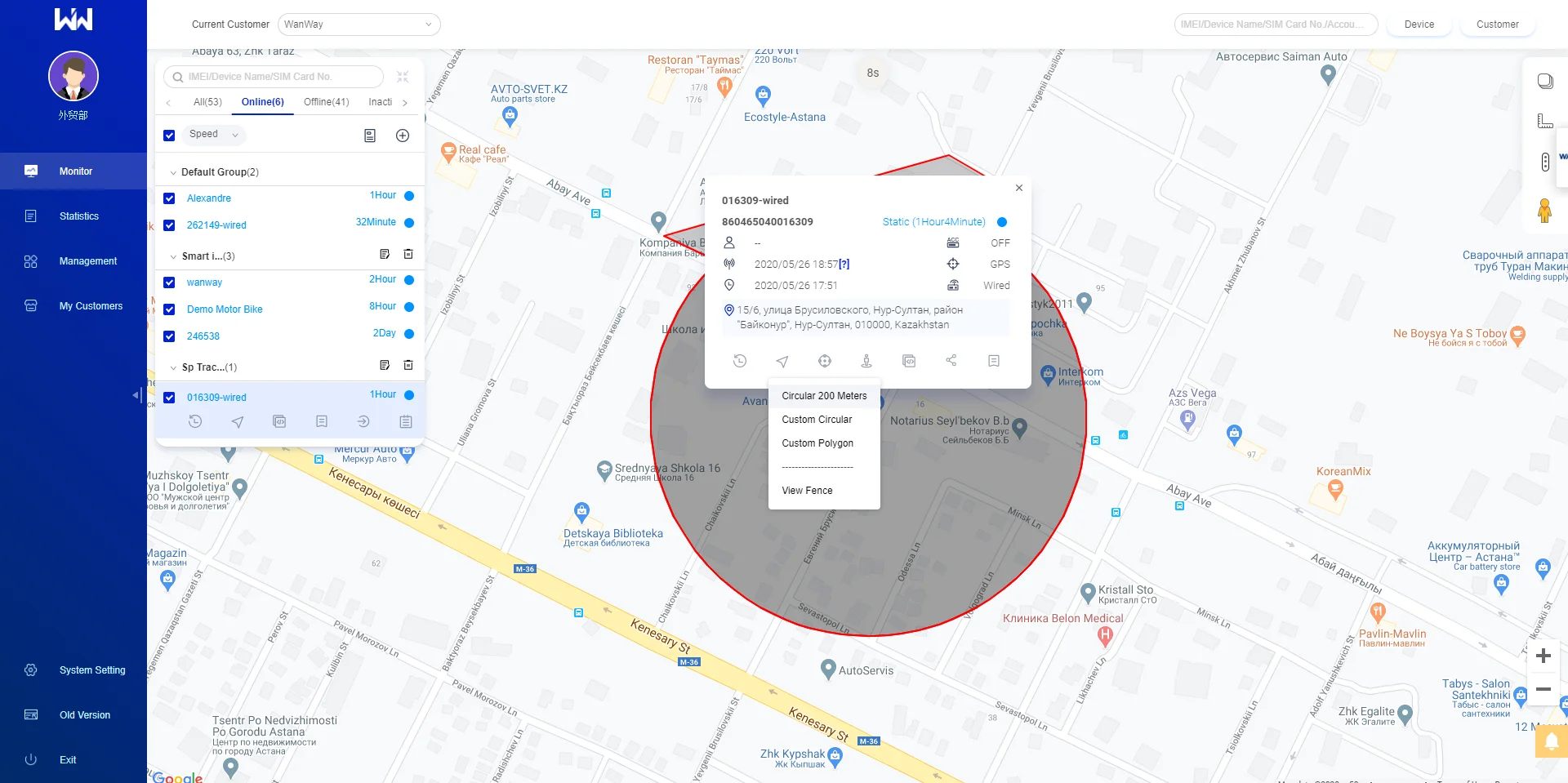Click add group plus icon

pyautogui.click(x=403, y=136)
